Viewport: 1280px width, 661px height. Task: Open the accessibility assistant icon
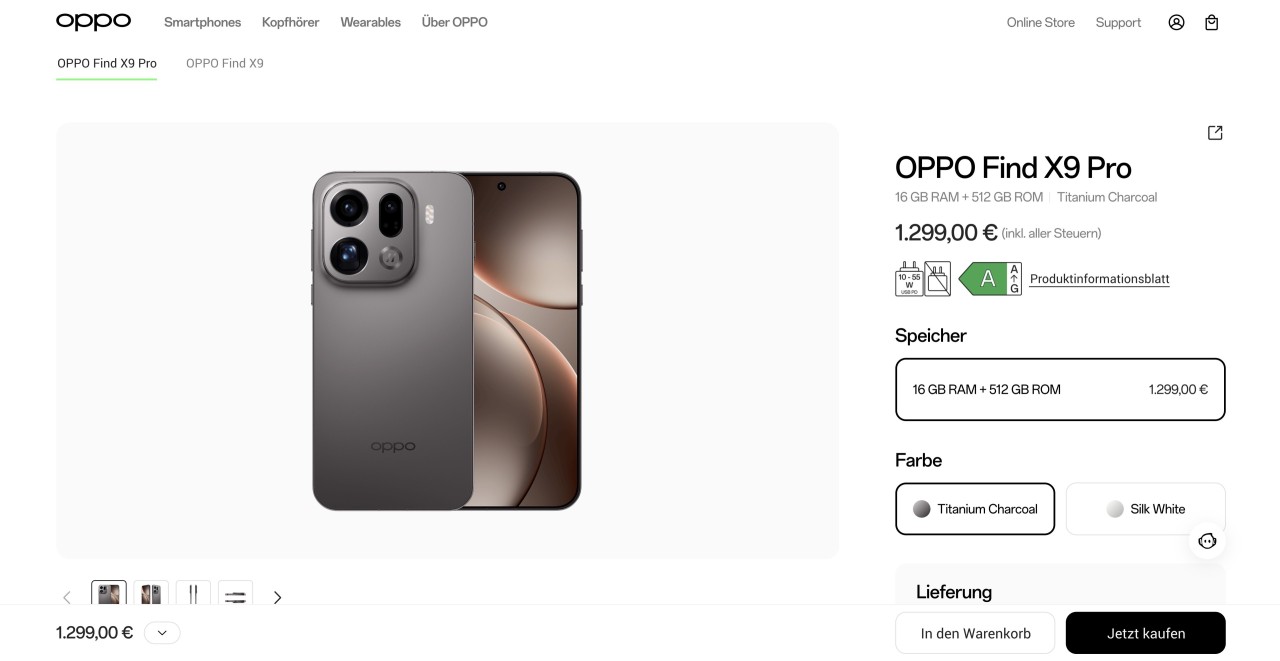pos(1207,541)
